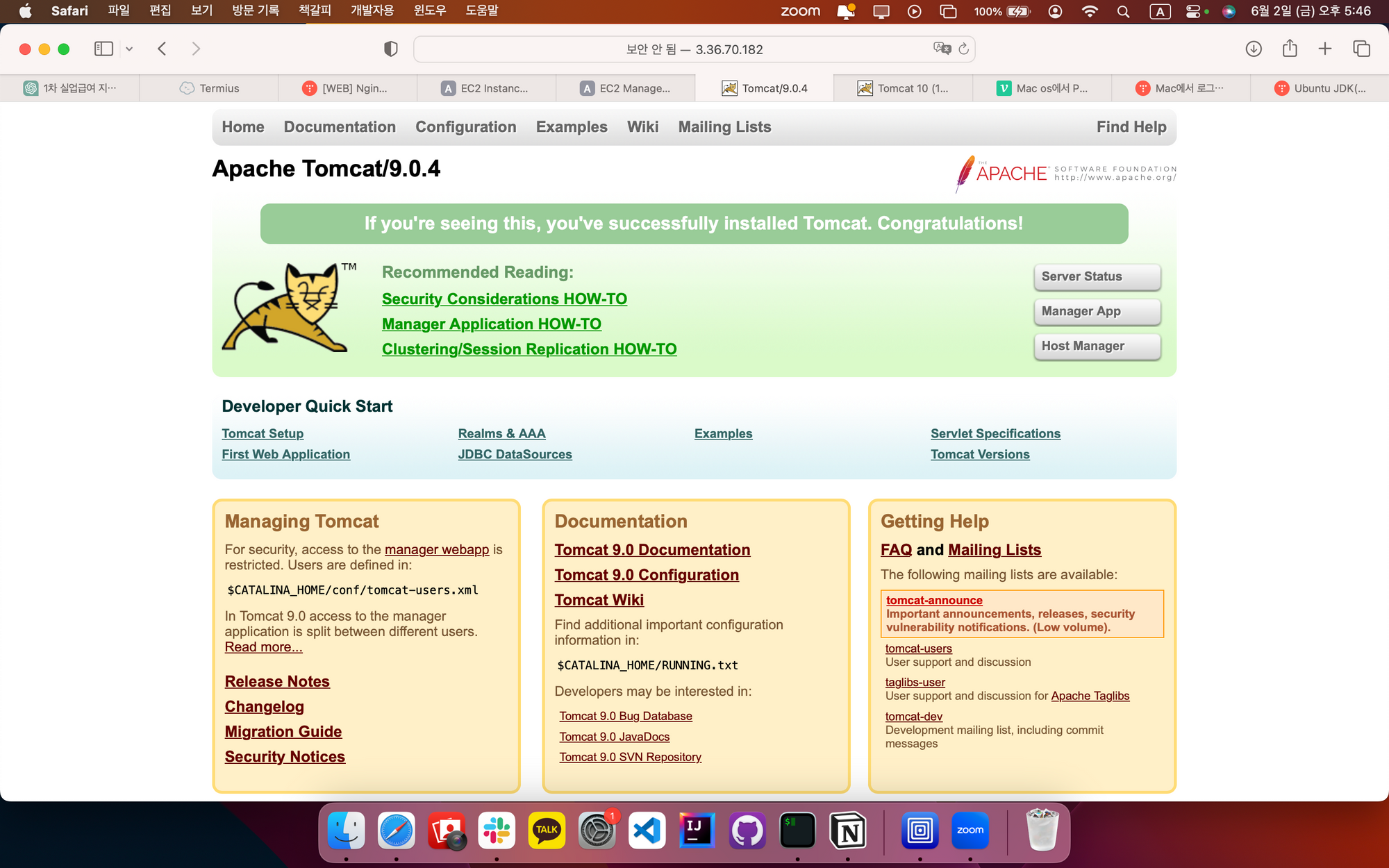Open Security Considerations HOW-TO link
This screenshot has width=1389, height=868.
[x=504, y=299]
